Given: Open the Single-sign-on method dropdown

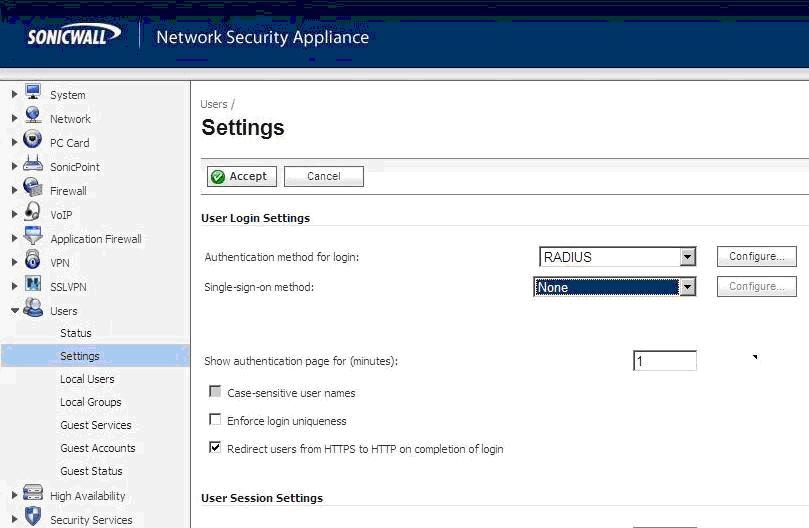Looking at the screenshot, I should pos(687,287).
